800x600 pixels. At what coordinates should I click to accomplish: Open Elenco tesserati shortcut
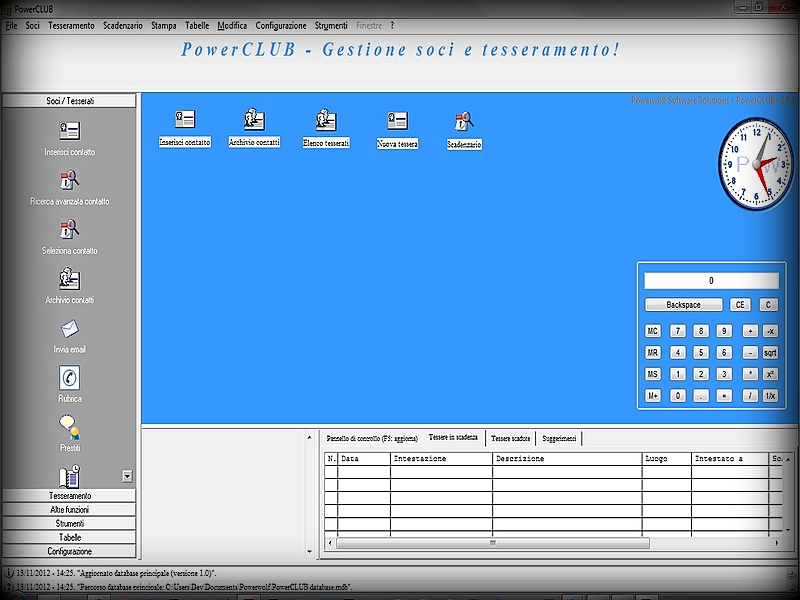[x=326, y=129]
